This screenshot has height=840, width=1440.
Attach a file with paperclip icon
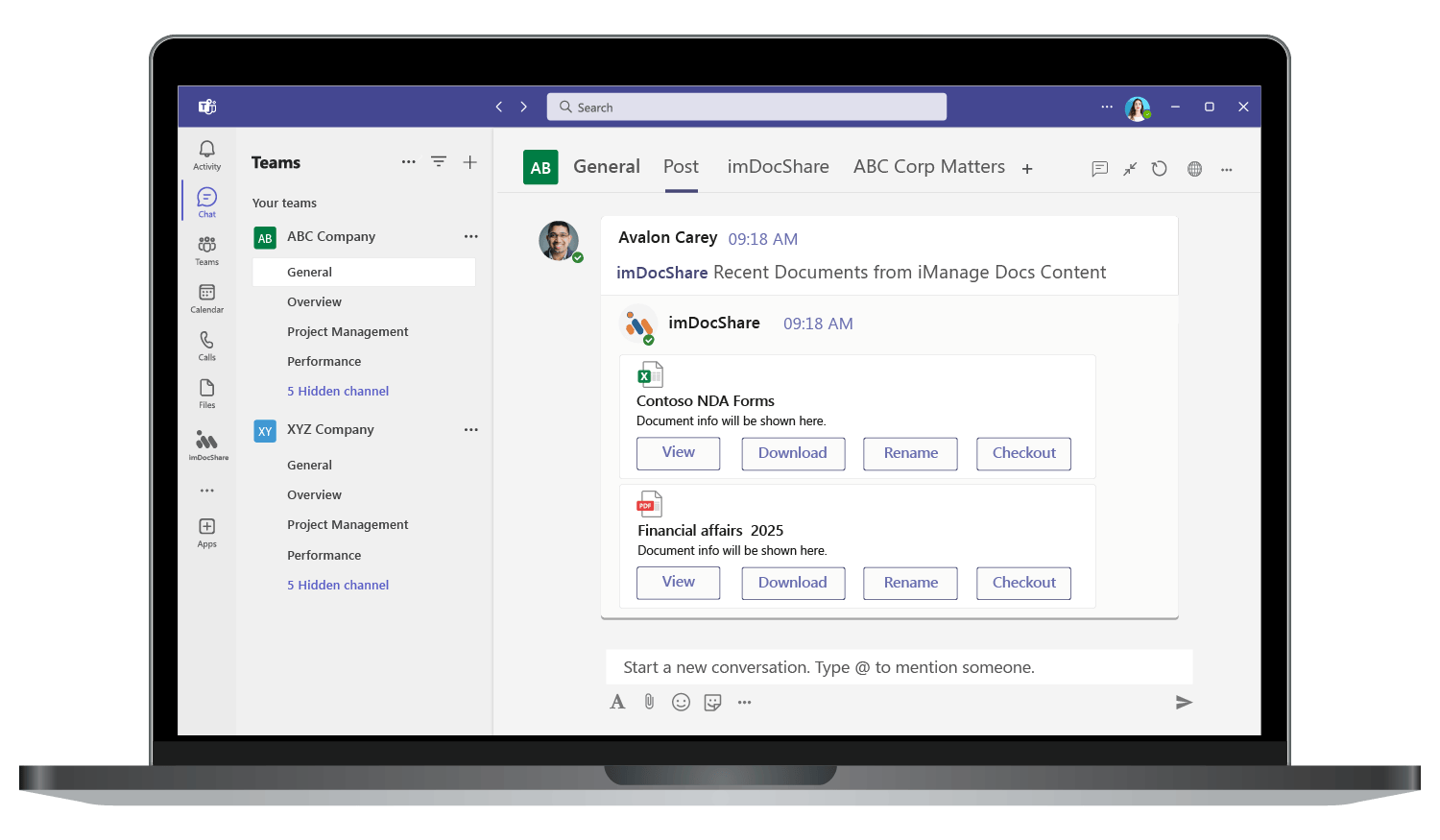click(649, 702)
